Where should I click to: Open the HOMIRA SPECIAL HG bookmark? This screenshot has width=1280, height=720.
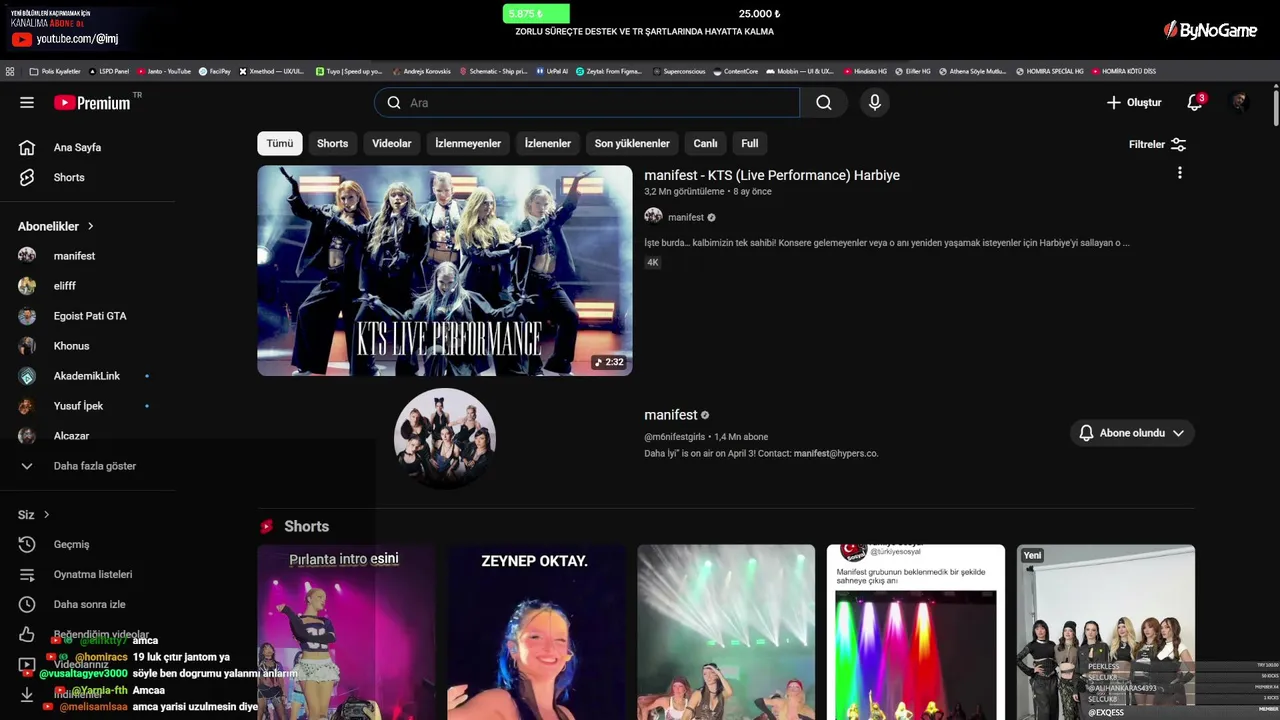pos(1049,72)
